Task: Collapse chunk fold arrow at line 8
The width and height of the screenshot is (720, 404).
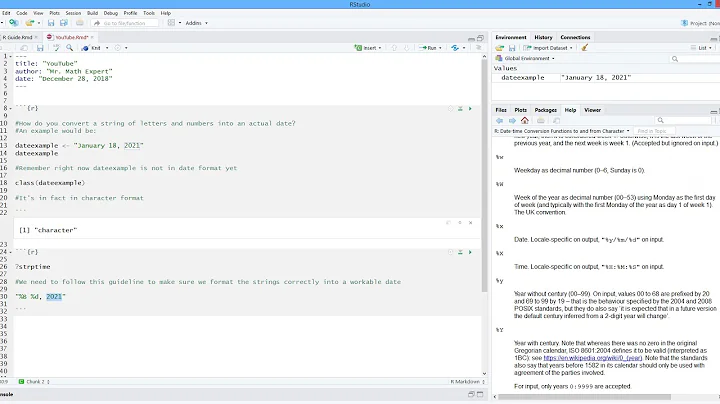Action: pos(11,108)
